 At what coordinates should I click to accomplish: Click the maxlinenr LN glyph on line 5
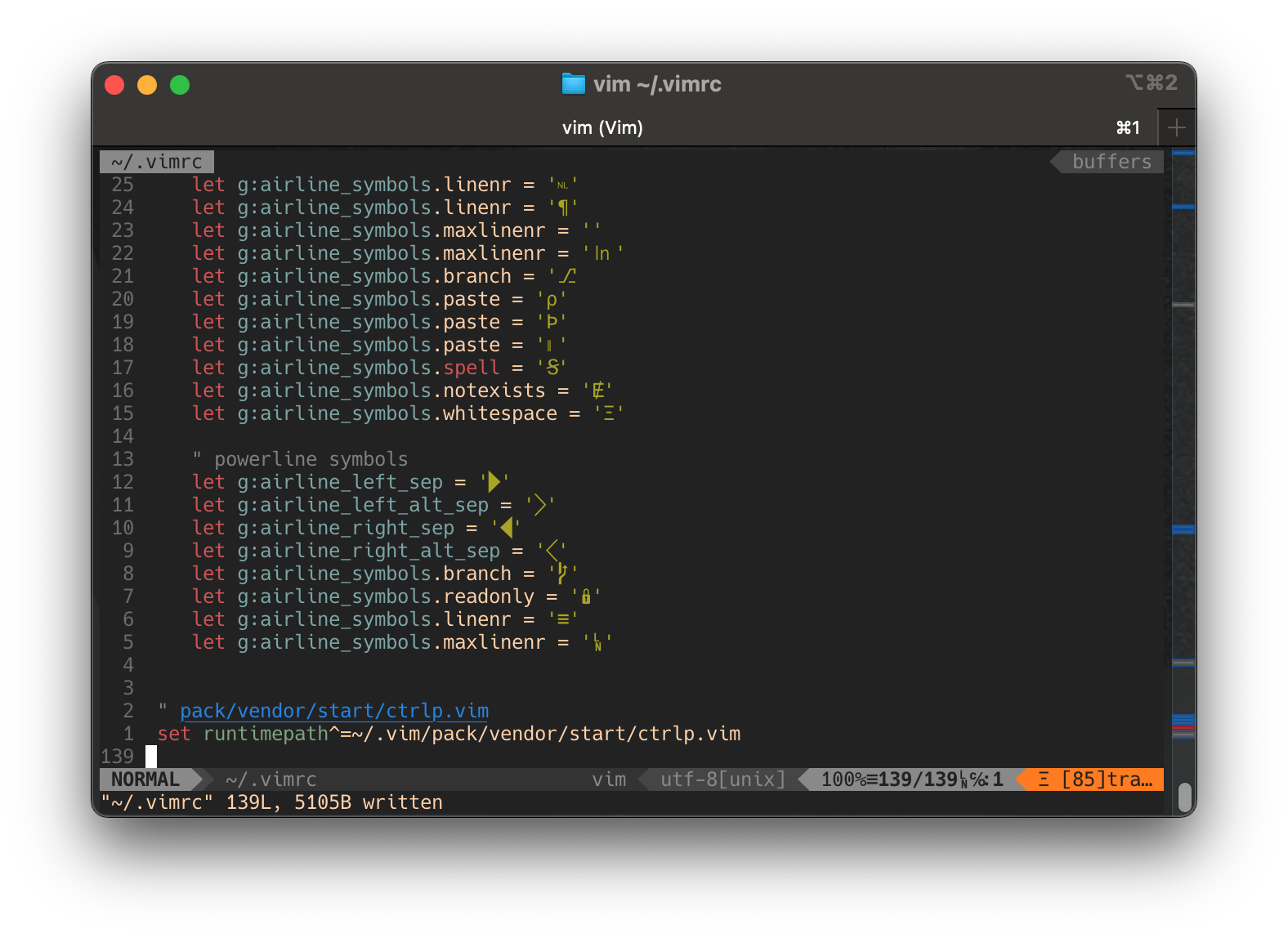(597, 642)
